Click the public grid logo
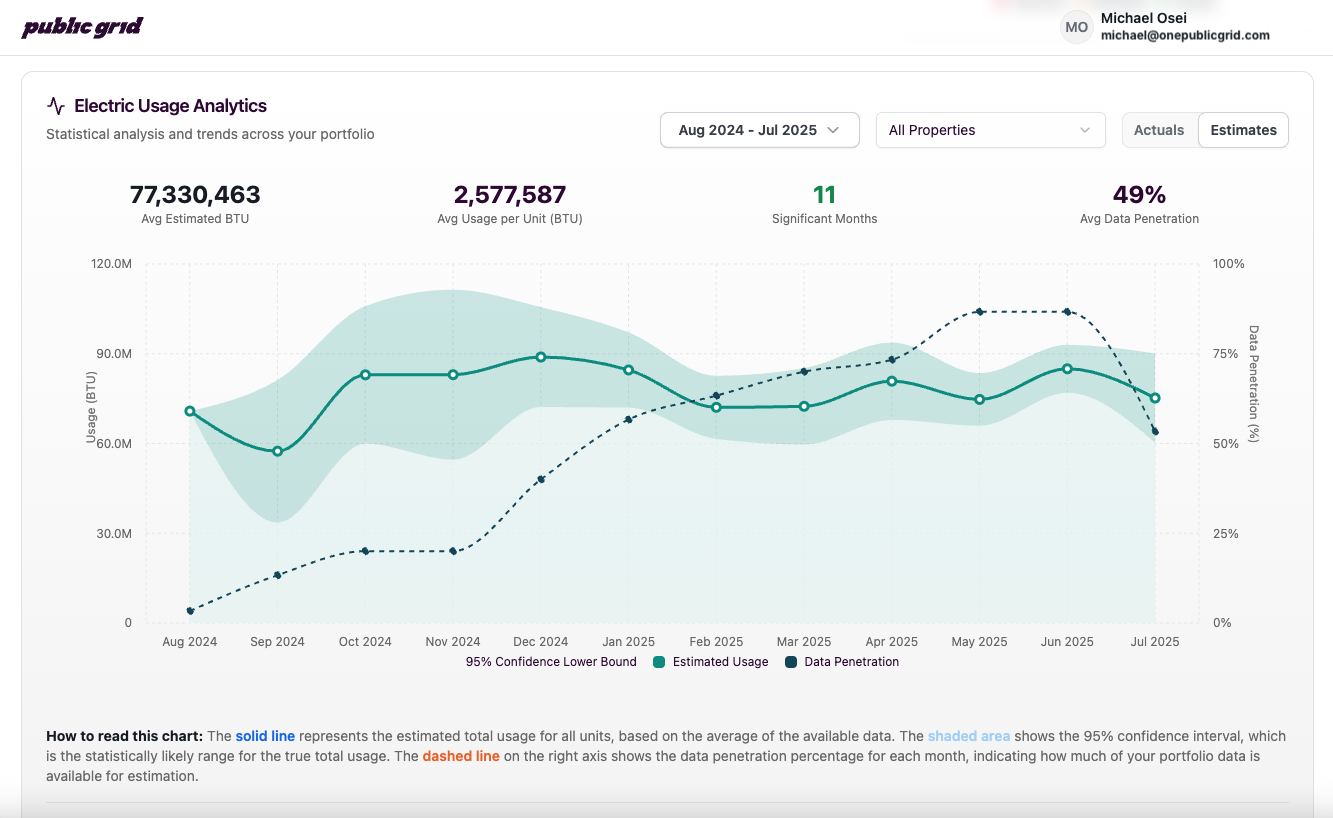Screen dimensions: 1333x818 81,26
